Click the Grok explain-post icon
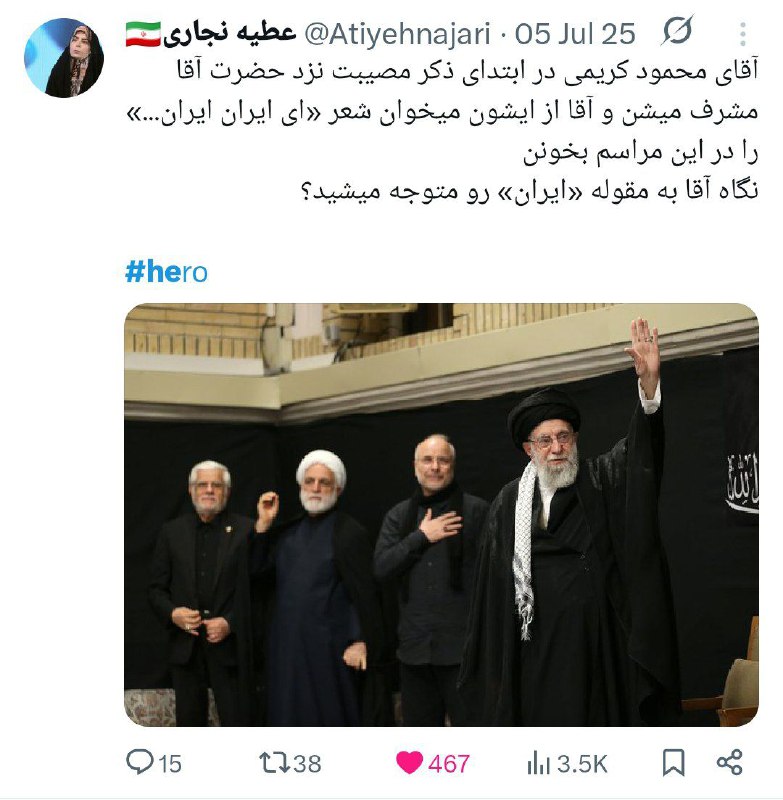Image resolution: width=783 pixels, height=800 pixels. point(677,31)
